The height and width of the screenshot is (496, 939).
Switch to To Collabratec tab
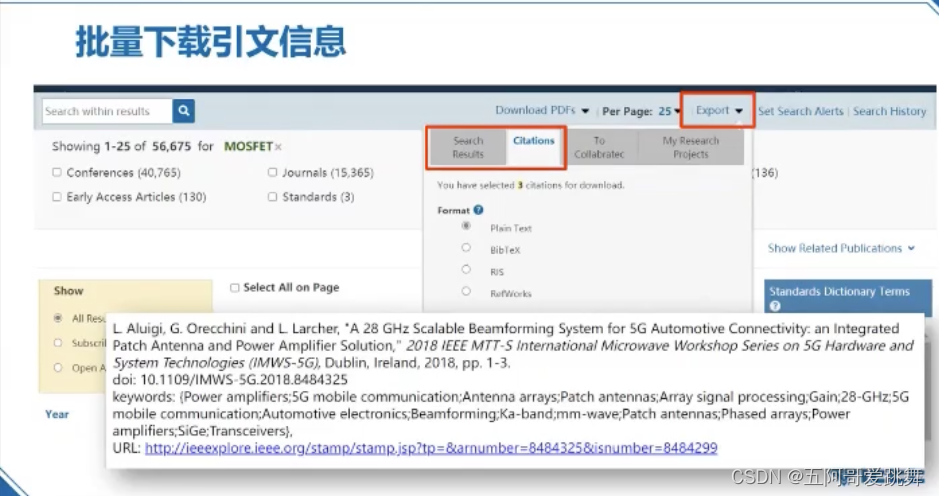(599, 147)
